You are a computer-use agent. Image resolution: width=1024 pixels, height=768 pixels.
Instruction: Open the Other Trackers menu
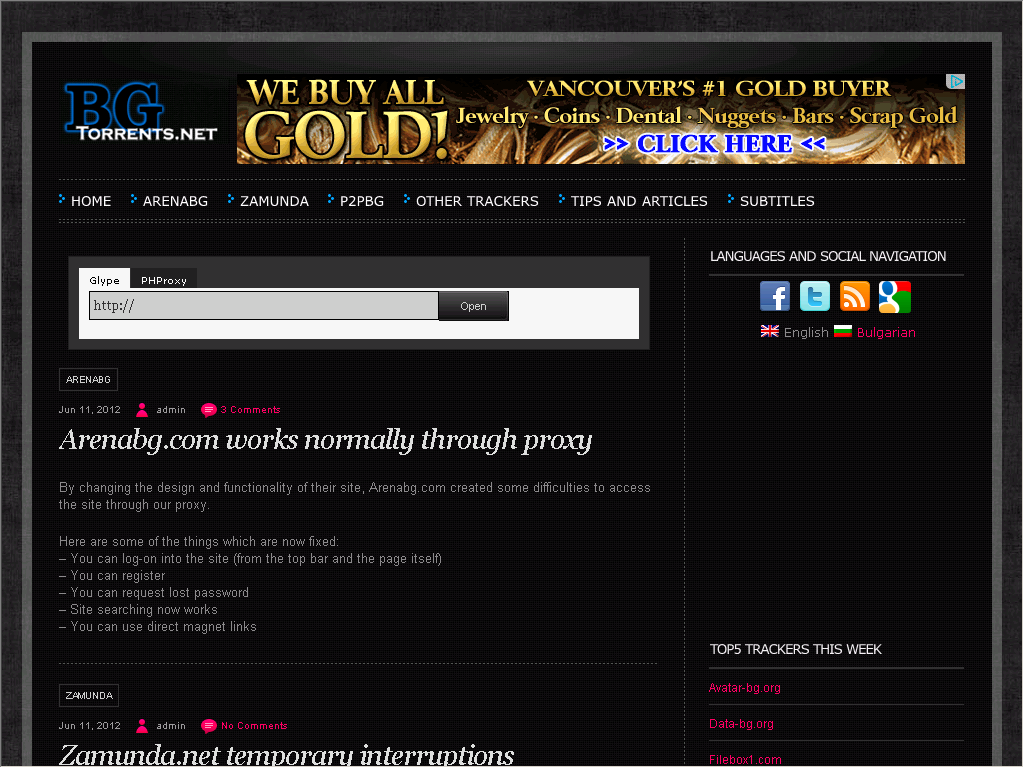[x=476, y=201]
